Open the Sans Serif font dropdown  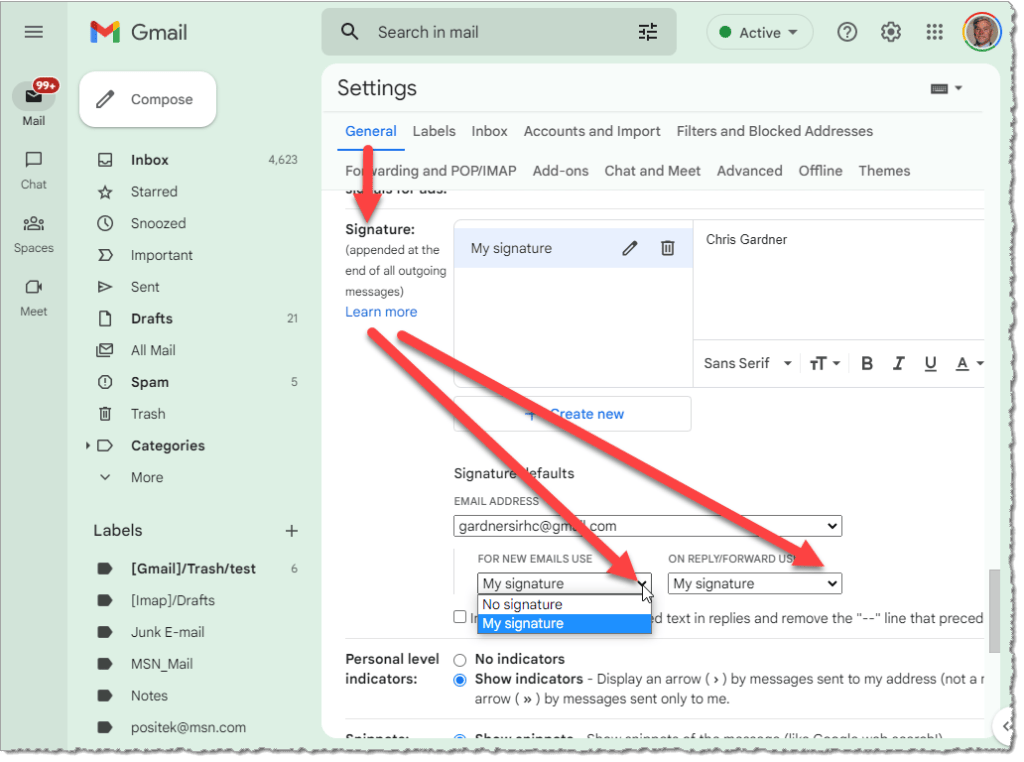747,364
